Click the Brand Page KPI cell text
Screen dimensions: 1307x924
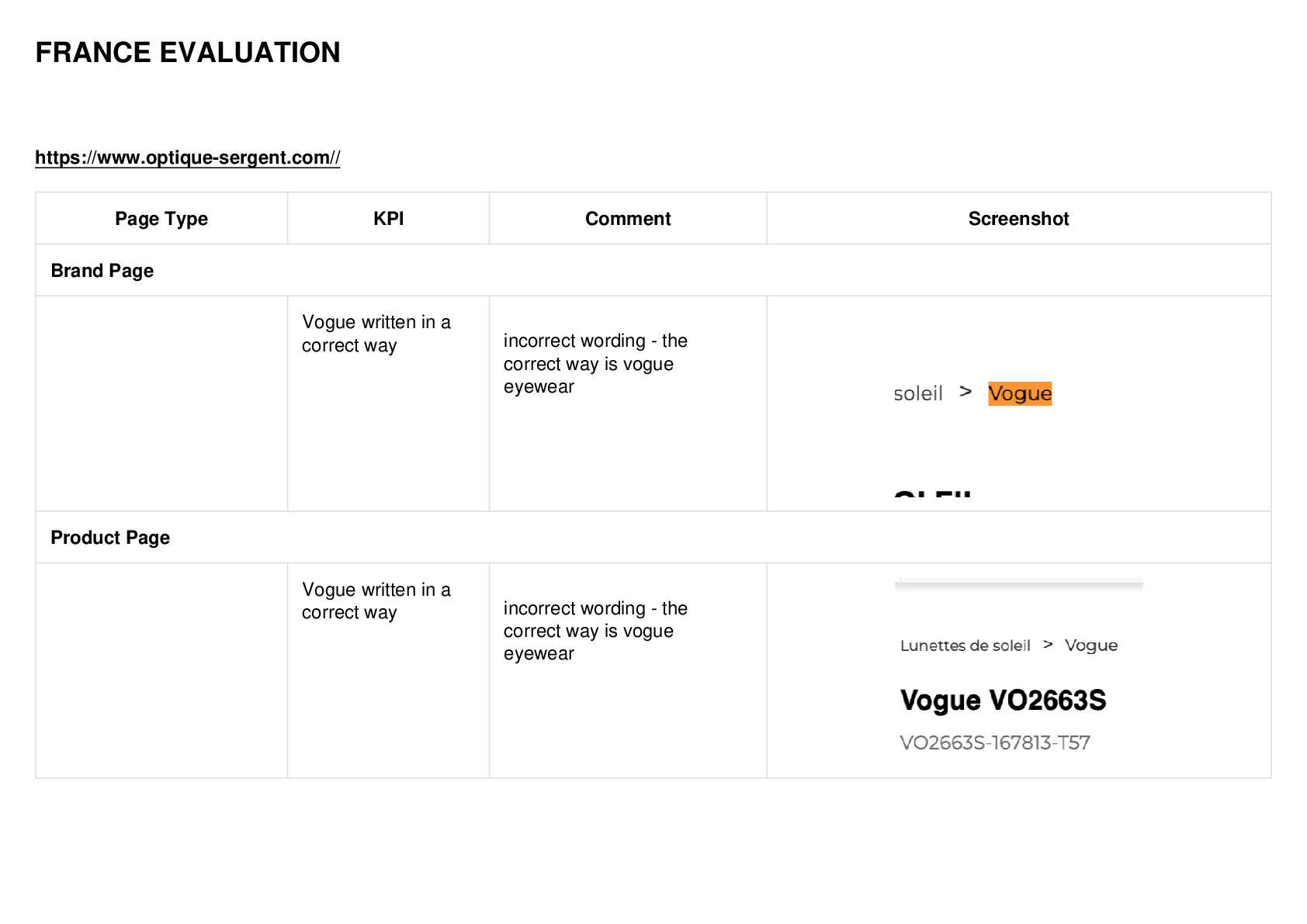(x=376, y=334)
